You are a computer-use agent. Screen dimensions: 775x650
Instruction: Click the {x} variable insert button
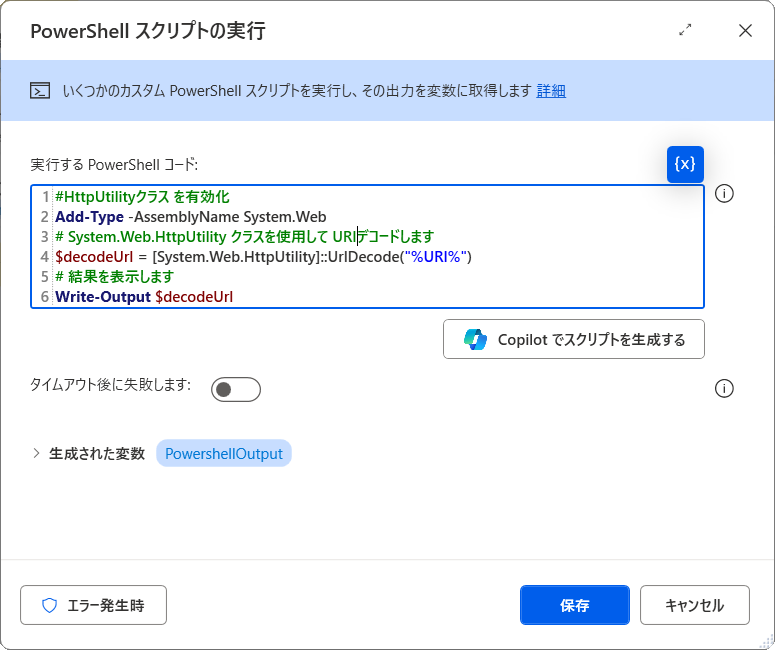(x=685, y=164)
